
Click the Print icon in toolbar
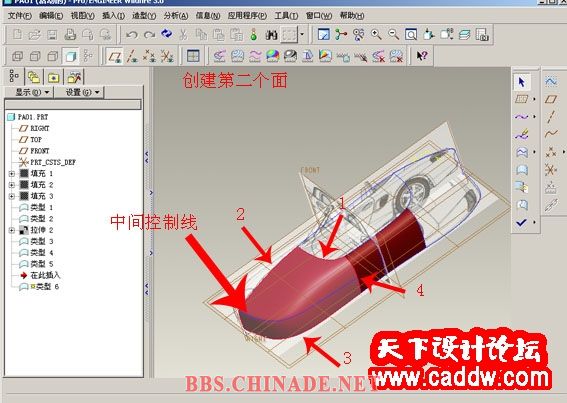point(70,35)
